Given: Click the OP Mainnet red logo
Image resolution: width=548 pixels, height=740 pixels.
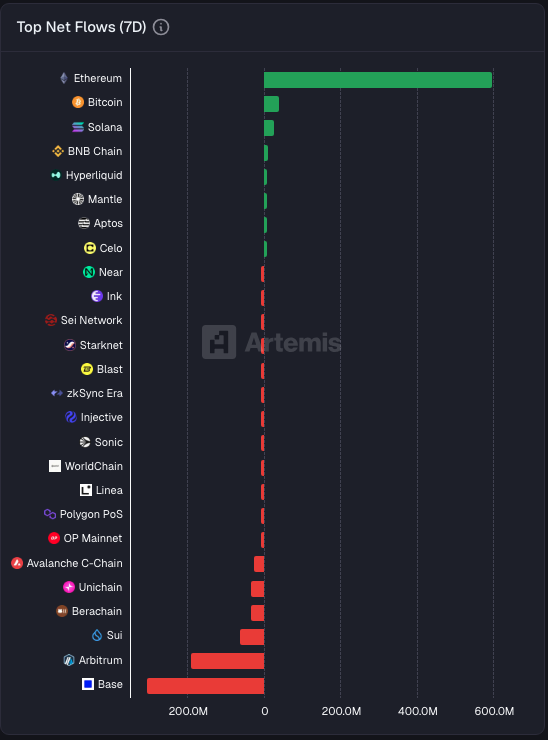Looking at the screenshot, I should tap(54, 538).
